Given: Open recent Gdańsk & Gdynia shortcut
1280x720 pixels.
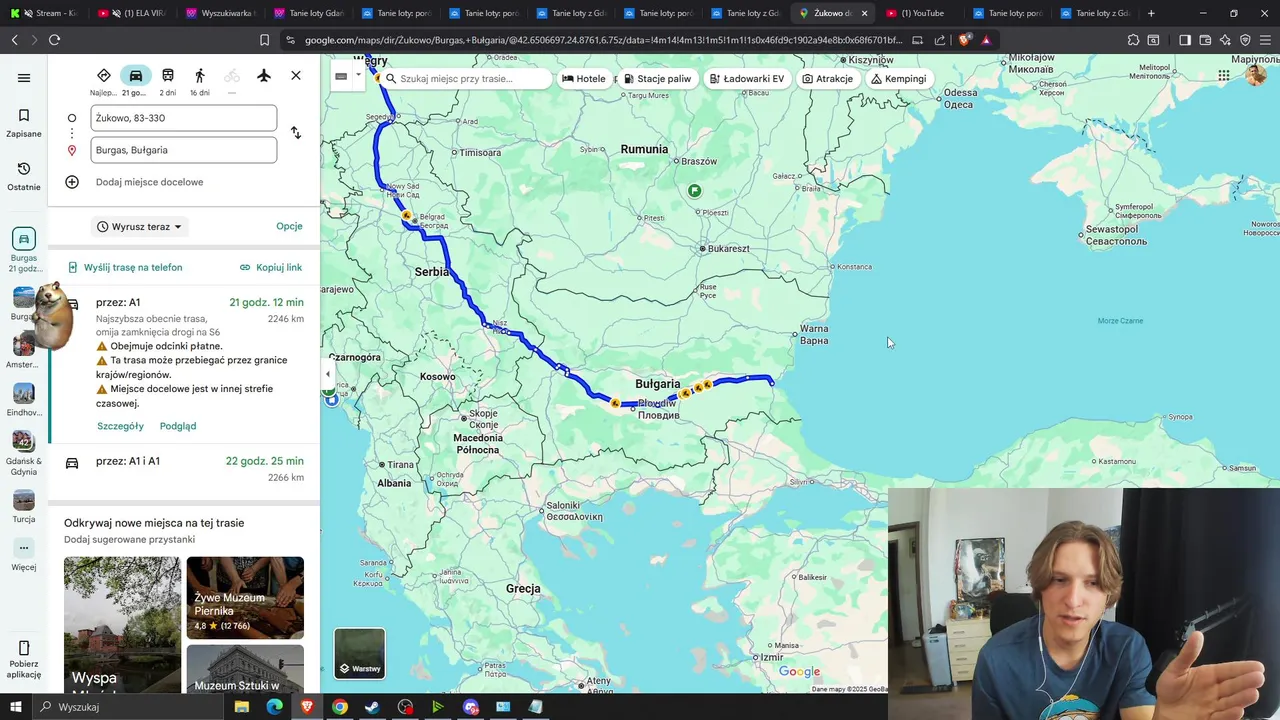Looking at the screenshot, I should [24, 453].
